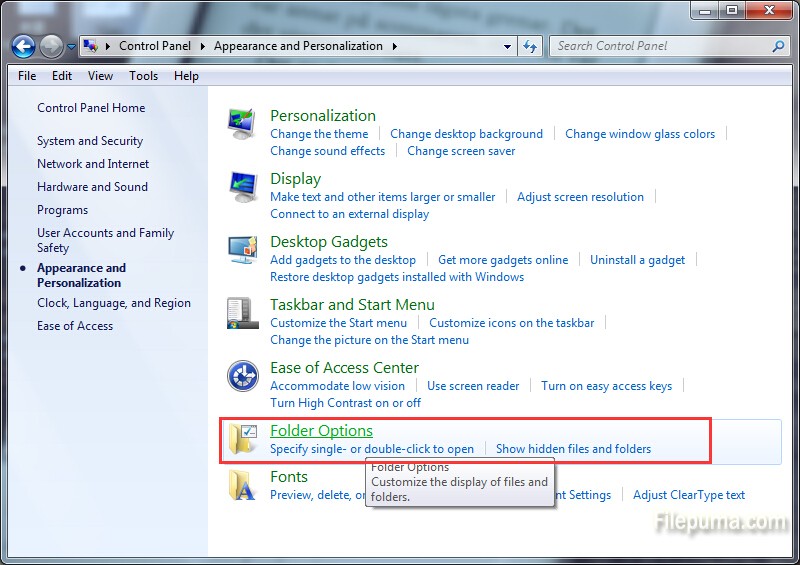Select Adjust screen resolution link
Image resolution: width=800 pixels, height=565 pixels.
coord(580,197)
